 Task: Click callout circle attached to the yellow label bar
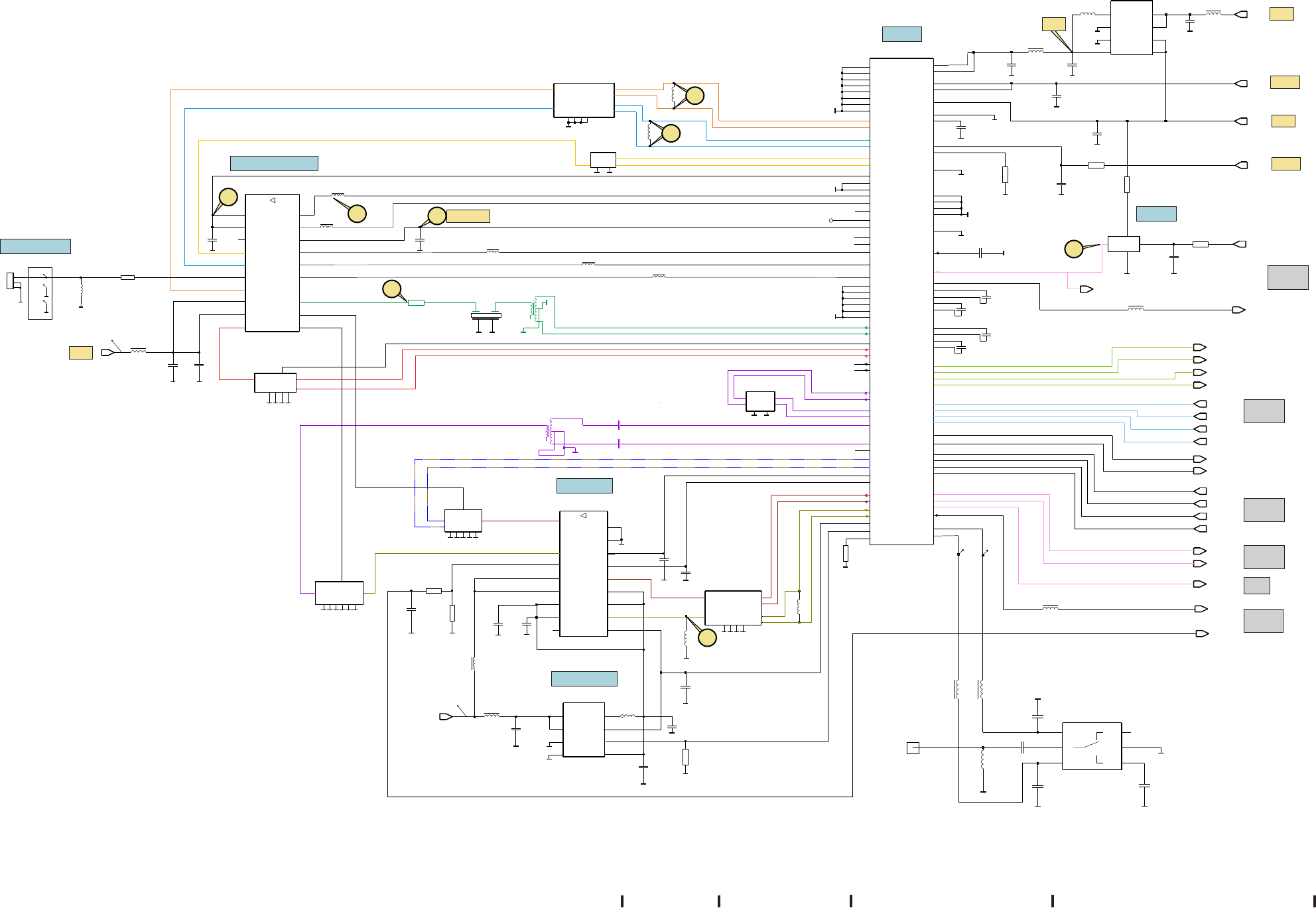(437, 216)
